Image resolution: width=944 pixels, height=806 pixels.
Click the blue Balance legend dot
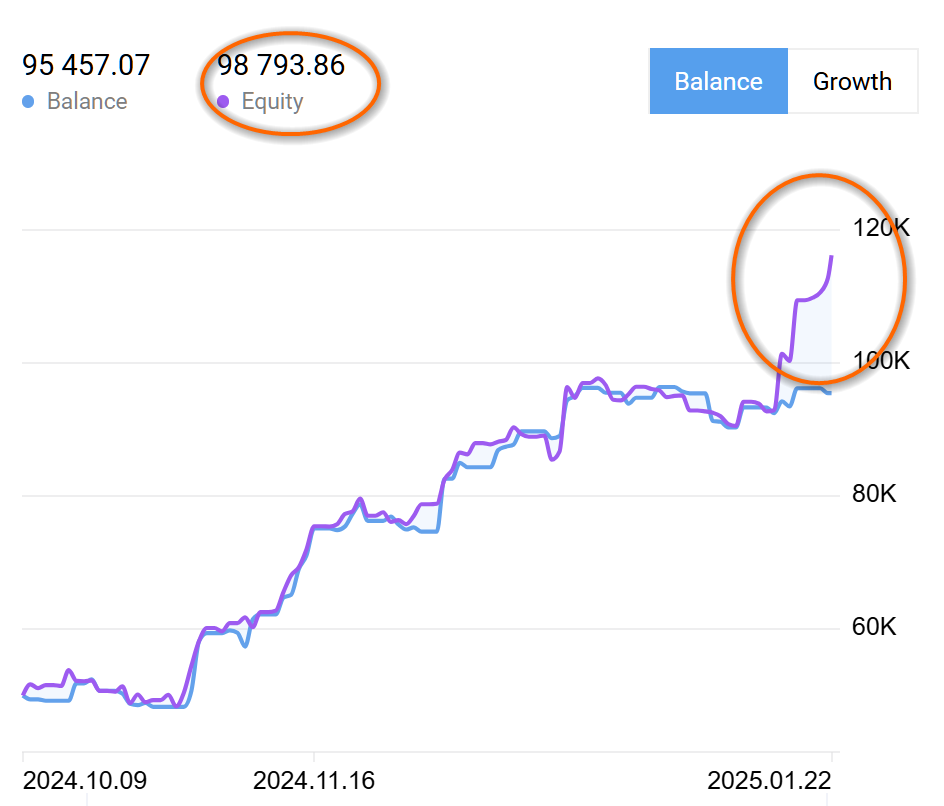[x=28, y=102]
